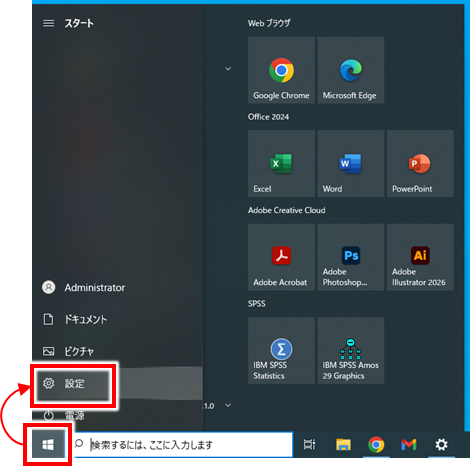Launch Chrome from the taskbar
The width and height of the screenshot is (470, 473).
[x=376, y=444]
